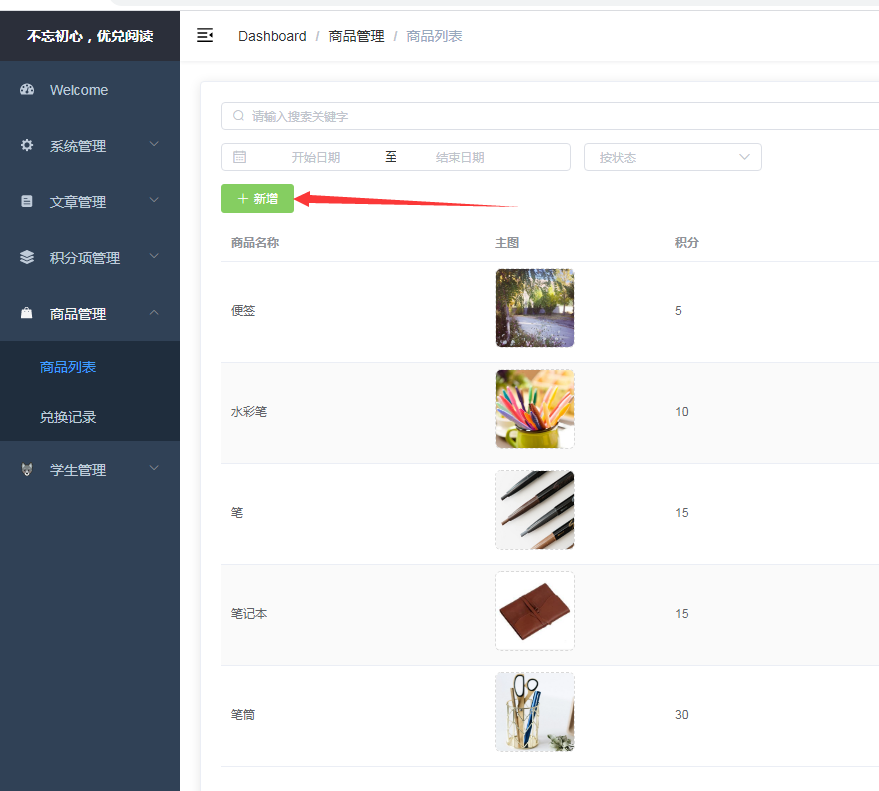Click the calendar icon in date range
879x791 pixels.
[x=239, y=157]
